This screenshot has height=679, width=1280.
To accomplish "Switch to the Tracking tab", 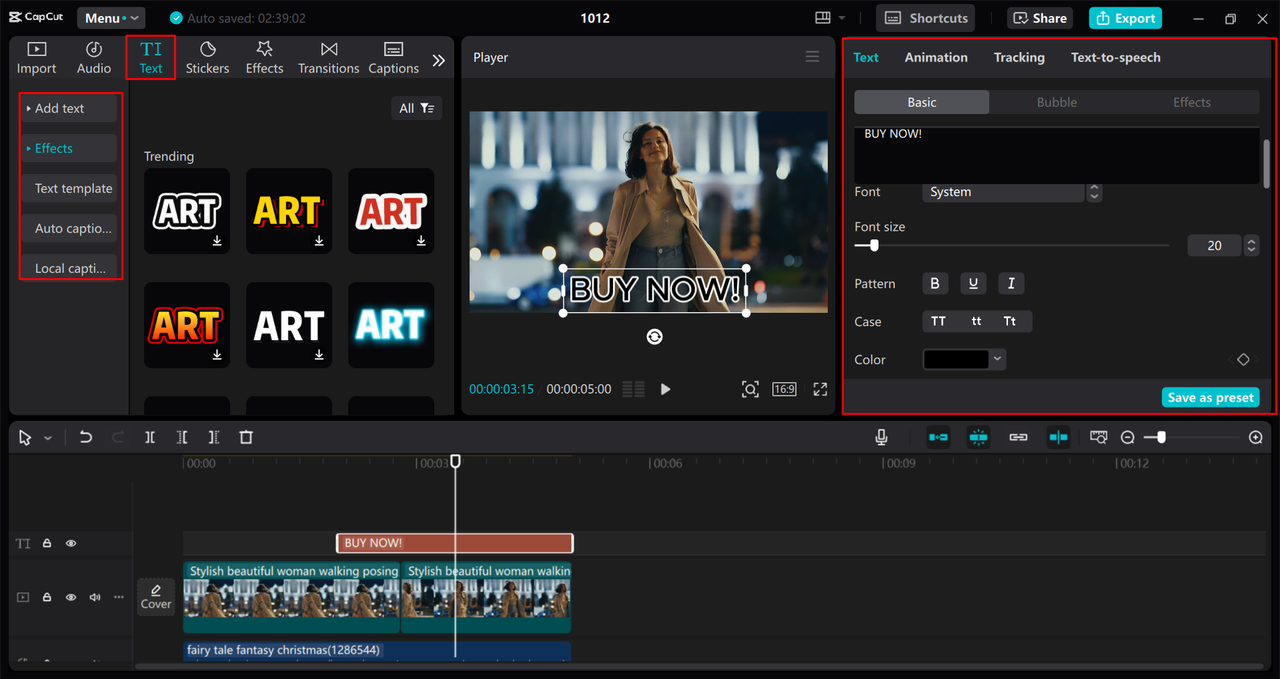I will [1019, 57].
